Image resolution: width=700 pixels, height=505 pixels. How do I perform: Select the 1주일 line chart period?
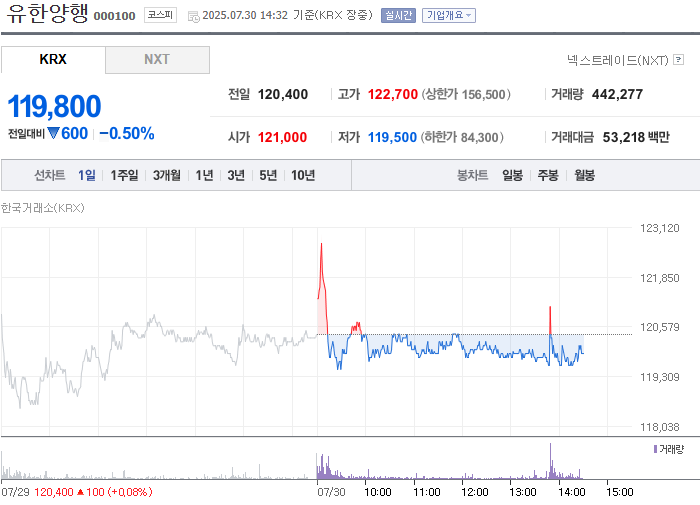tap(124, 175)
